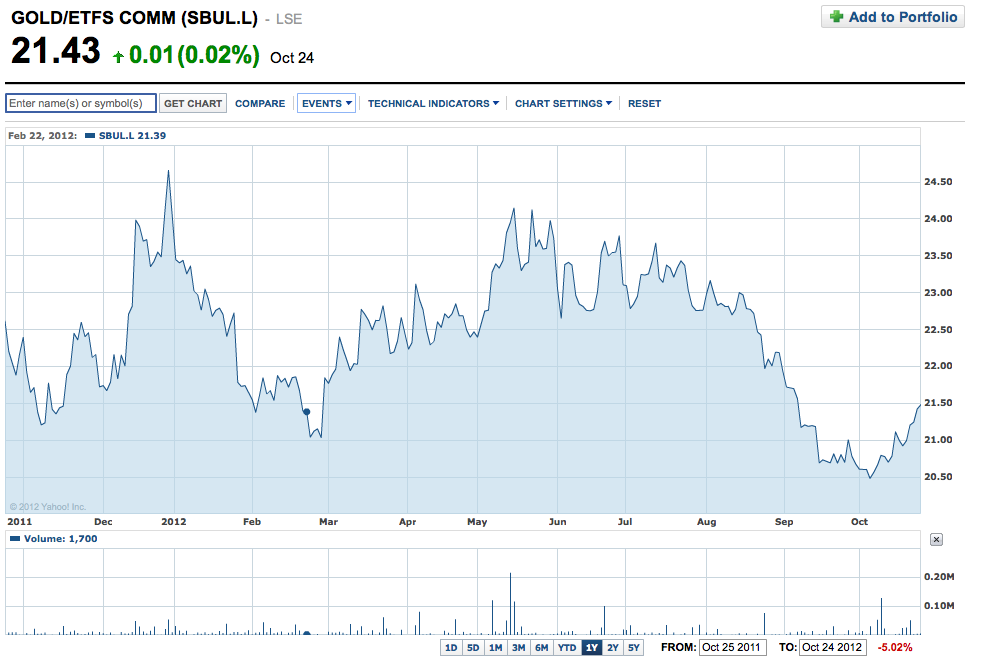Select the 2Y range tab

click(613, 648)
